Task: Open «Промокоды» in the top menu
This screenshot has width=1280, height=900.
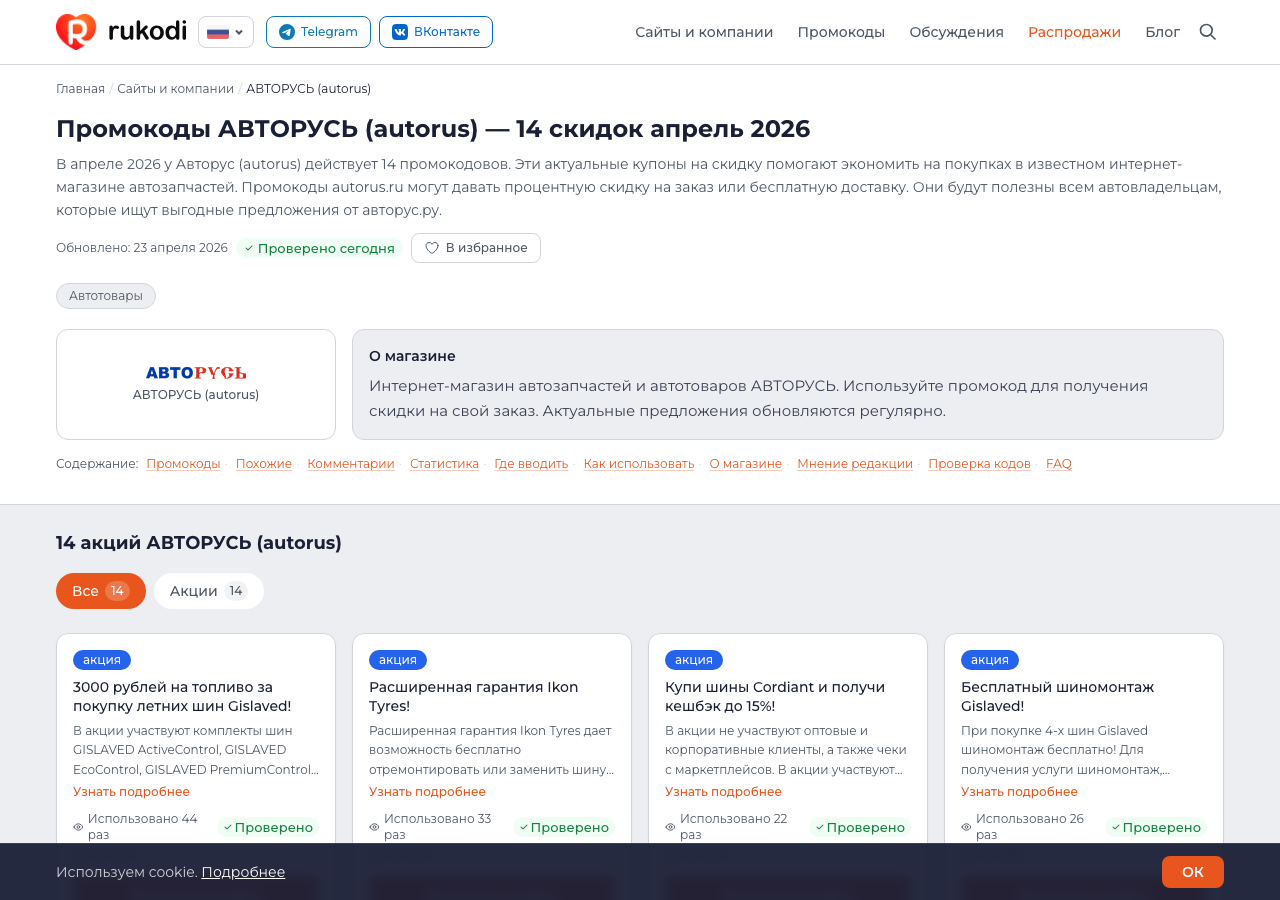Action: tap(841, 32)
